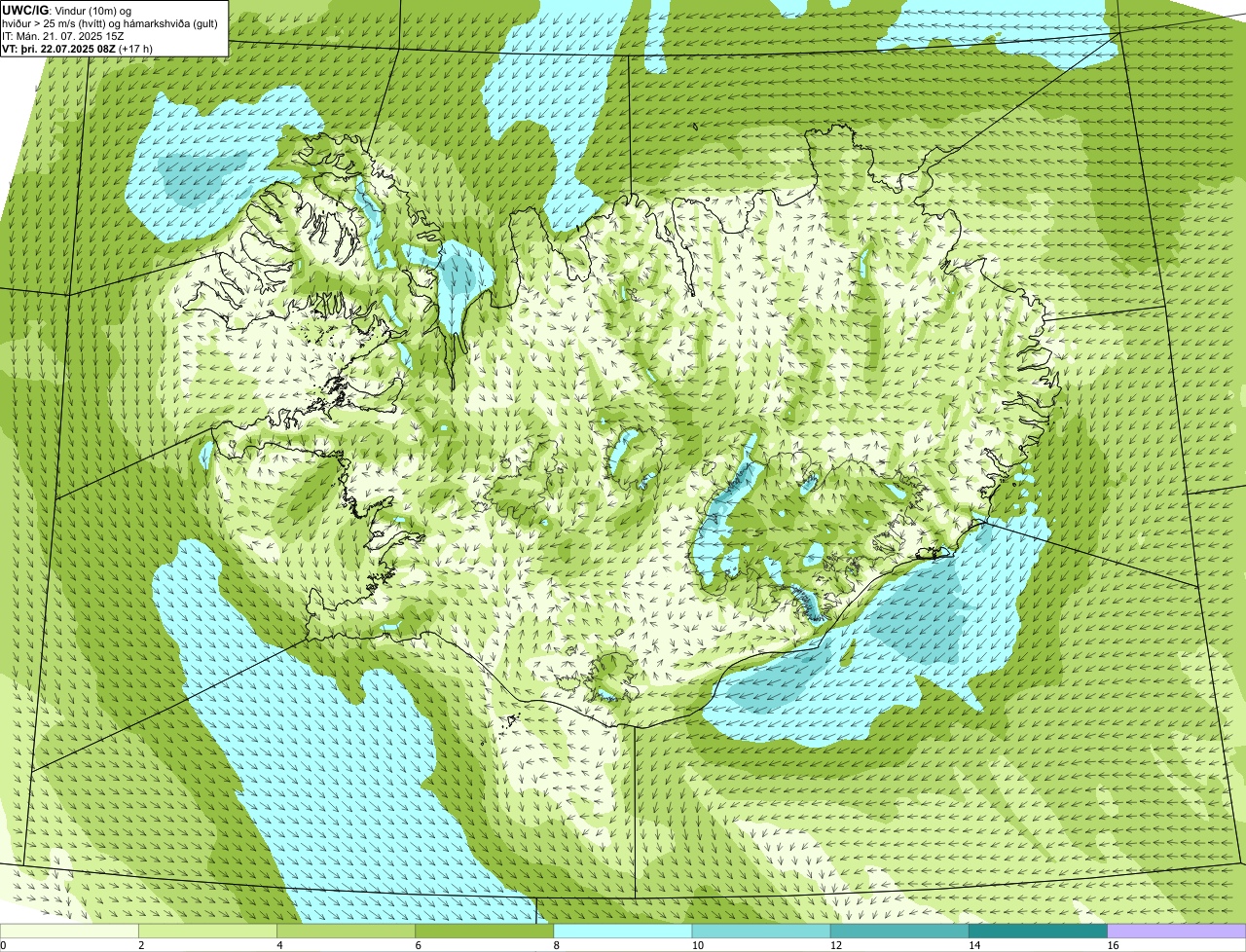
Task: Click the legend scale label "14"
Action: point(973,945)
